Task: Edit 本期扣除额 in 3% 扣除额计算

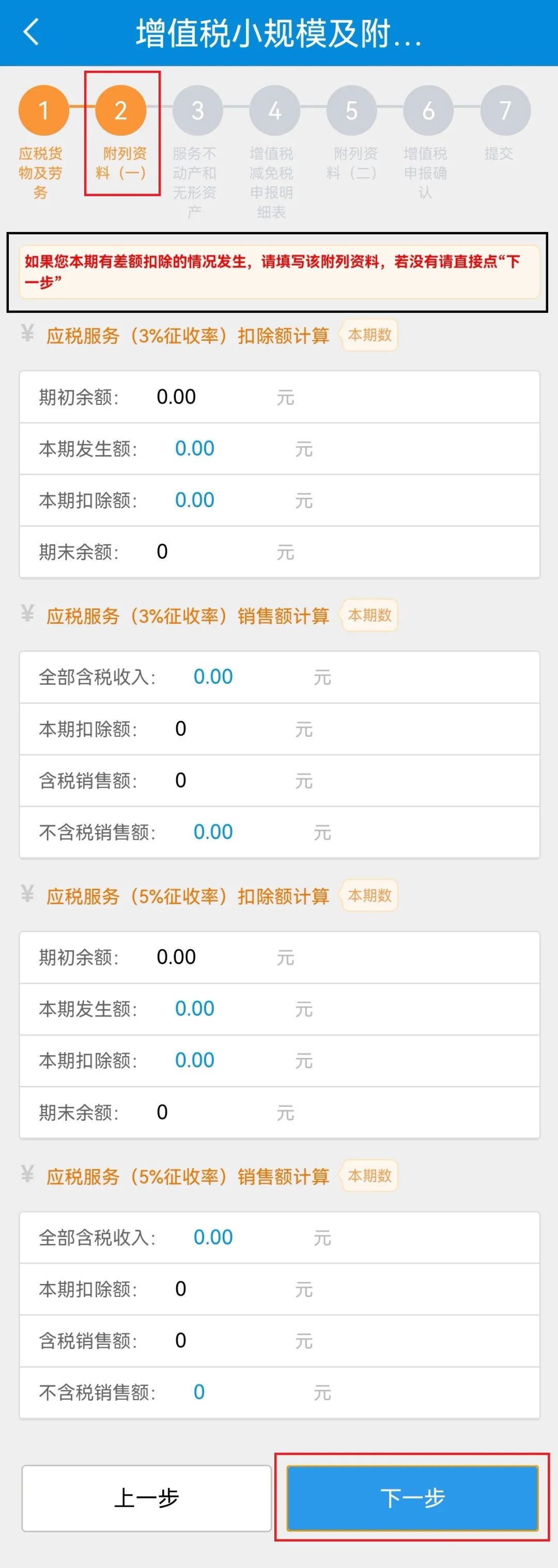Action: point(195,500)
